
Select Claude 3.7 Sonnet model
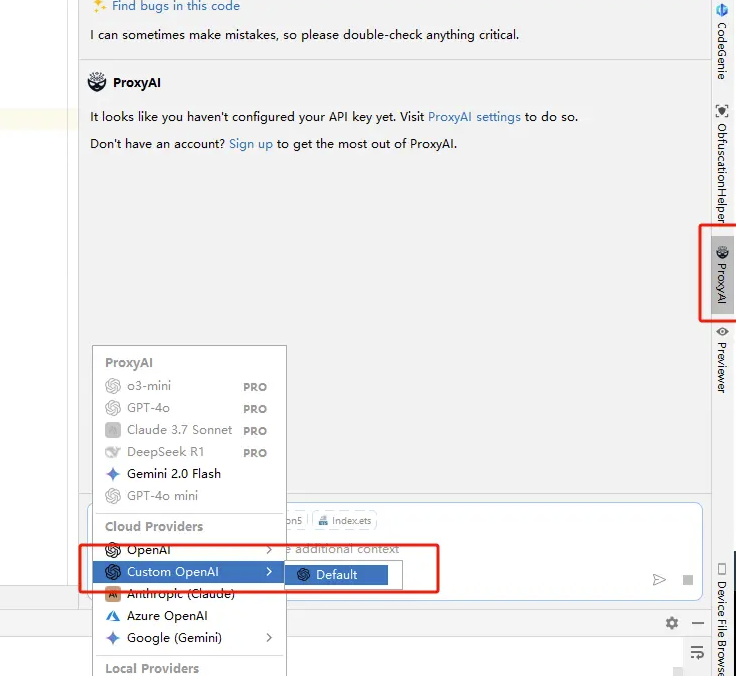tap(189, 430)
